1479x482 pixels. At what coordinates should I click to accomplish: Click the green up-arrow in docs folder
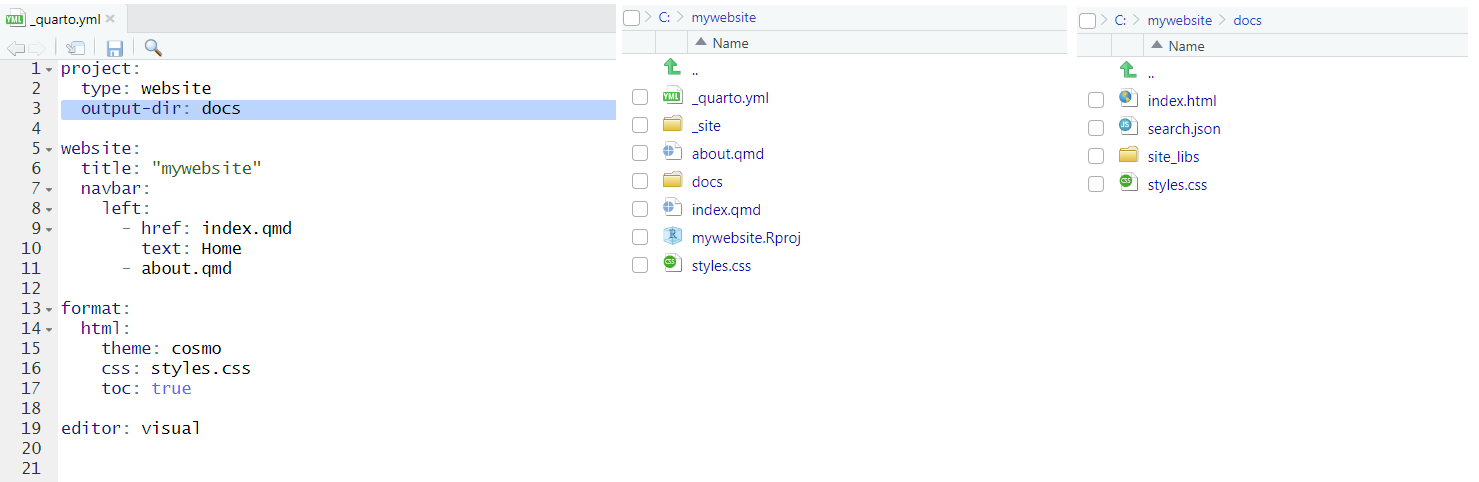[1128, 71]
